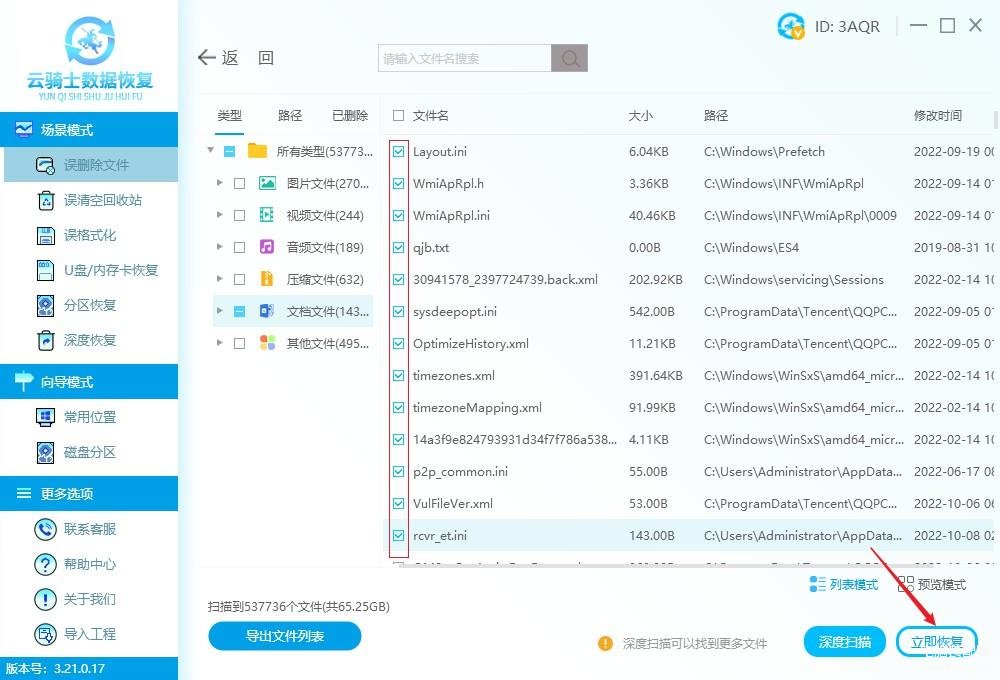Click the 导入工程 import project icon
The width and height of the screenshot is (1000, 680).
tap(45, 634)
